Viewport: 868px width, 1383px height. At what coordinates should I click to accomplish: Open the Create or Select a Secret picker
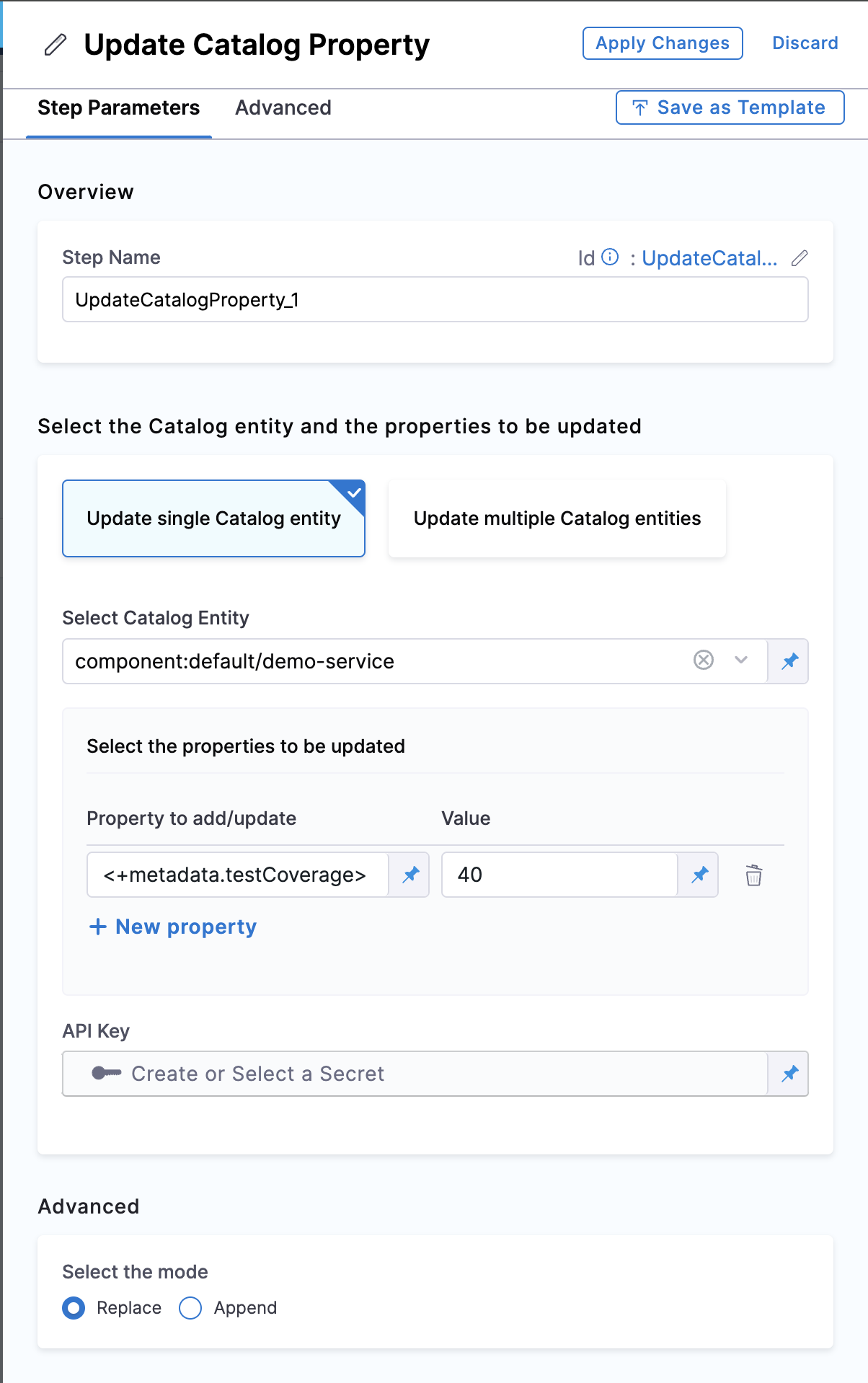tap(415, 1074)
